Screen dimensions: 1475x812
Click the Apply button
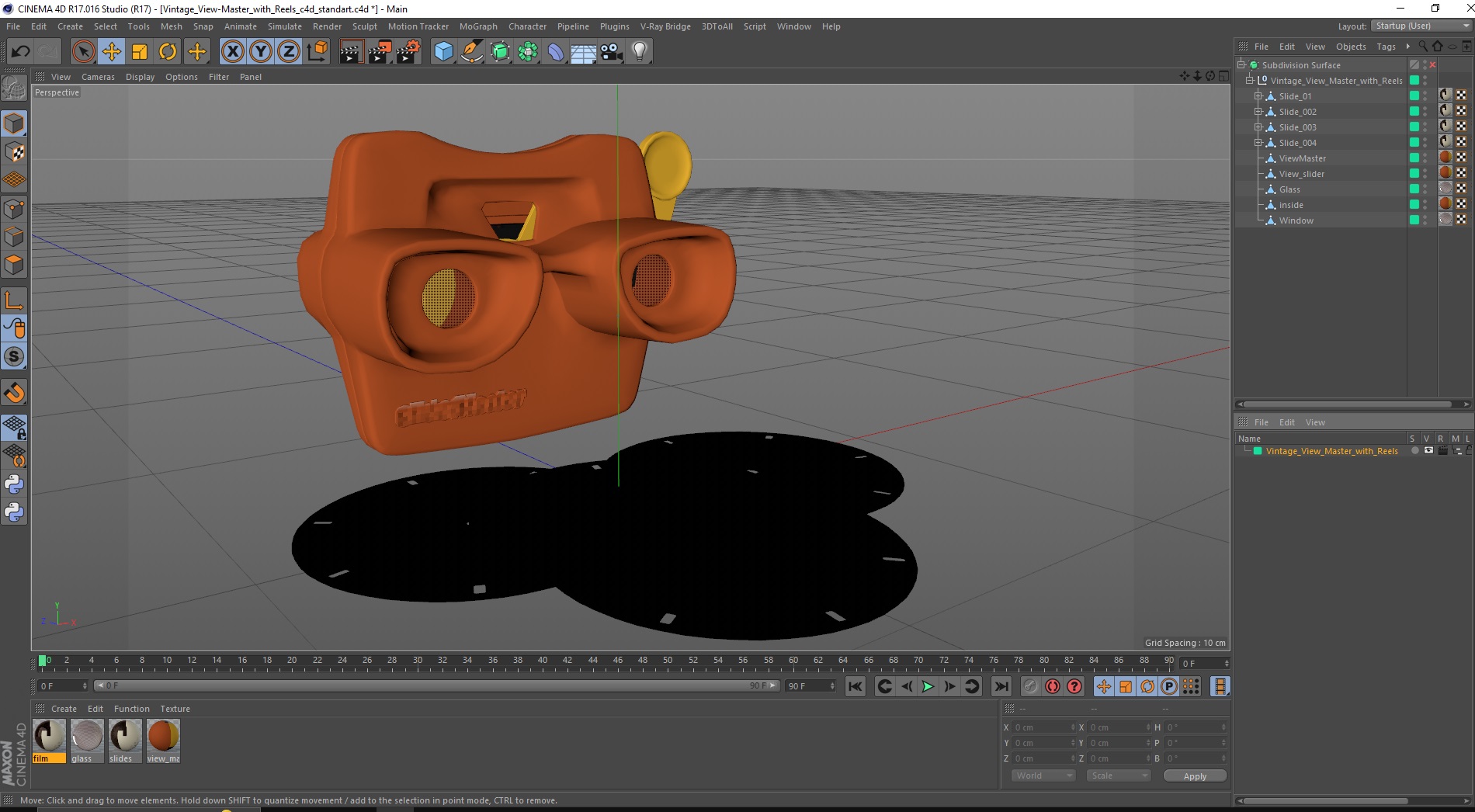pyautogui.click(x=1195, y=776)
